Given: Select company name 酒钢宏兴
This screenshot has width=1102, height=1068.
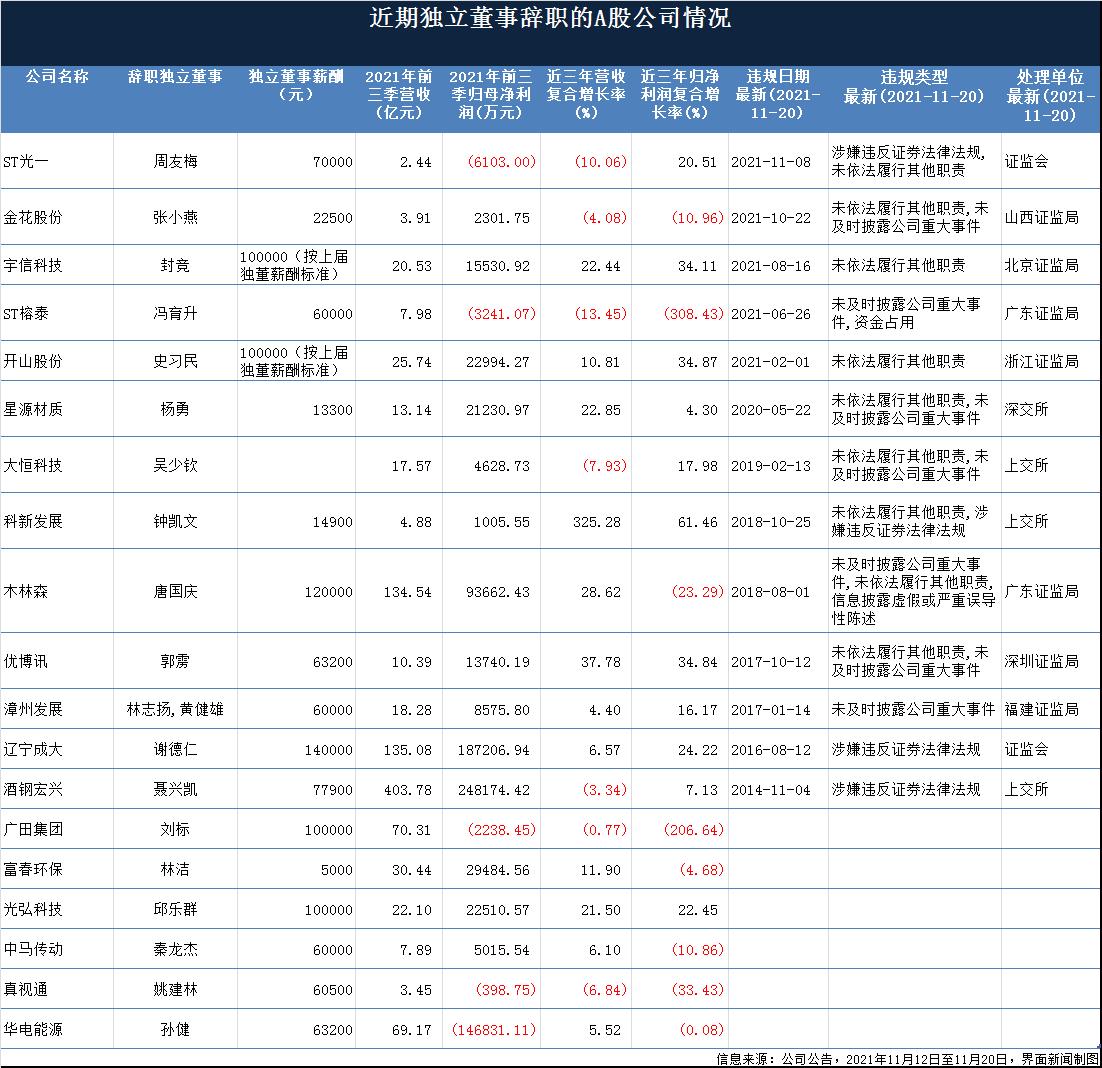Looking at the screenshot, I should coord(33,789).
